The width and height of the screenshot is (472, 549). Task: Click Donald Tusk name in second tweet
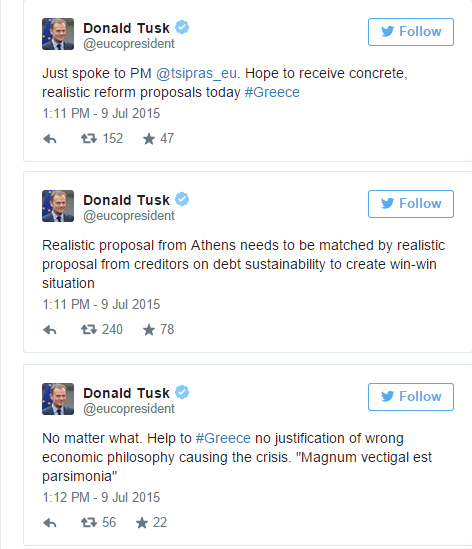[126, 200]
